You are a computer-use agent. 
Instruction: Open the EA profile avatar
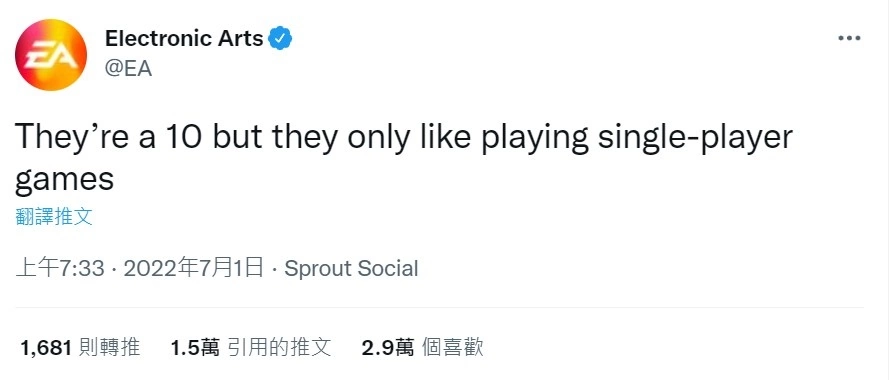51,55
